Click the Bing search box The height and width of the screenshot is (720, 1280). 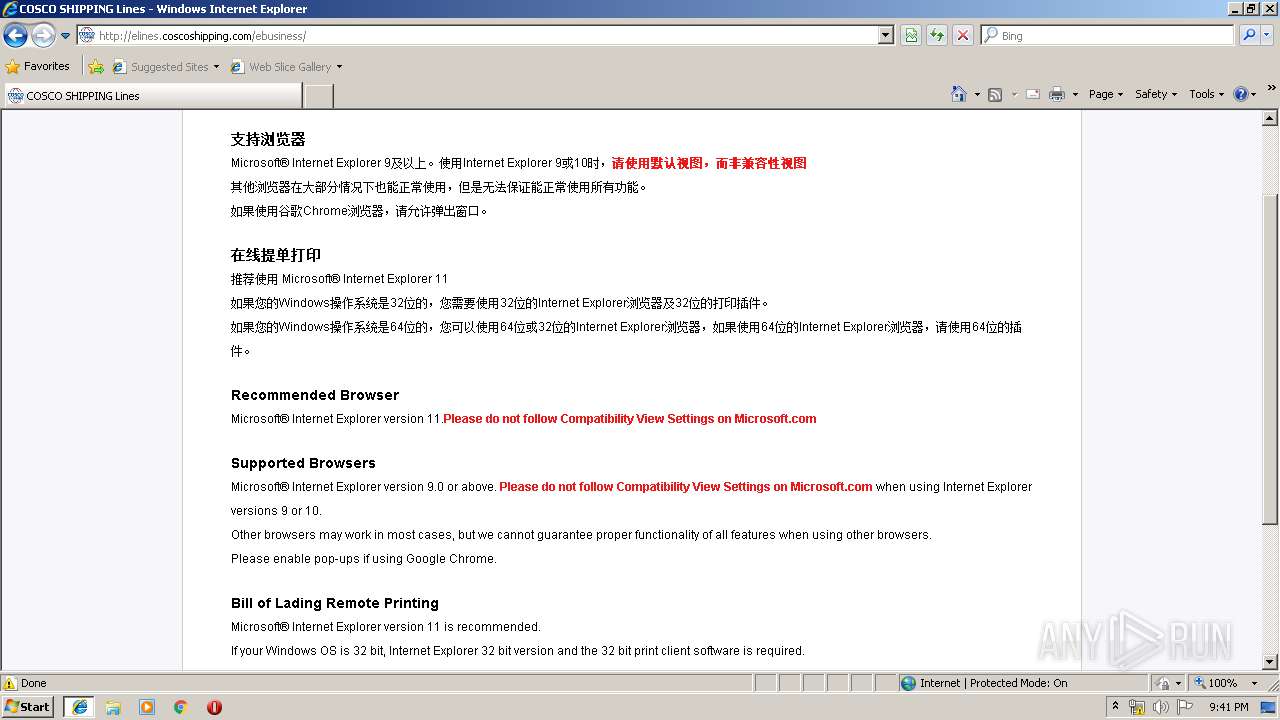click(1108, 35)
